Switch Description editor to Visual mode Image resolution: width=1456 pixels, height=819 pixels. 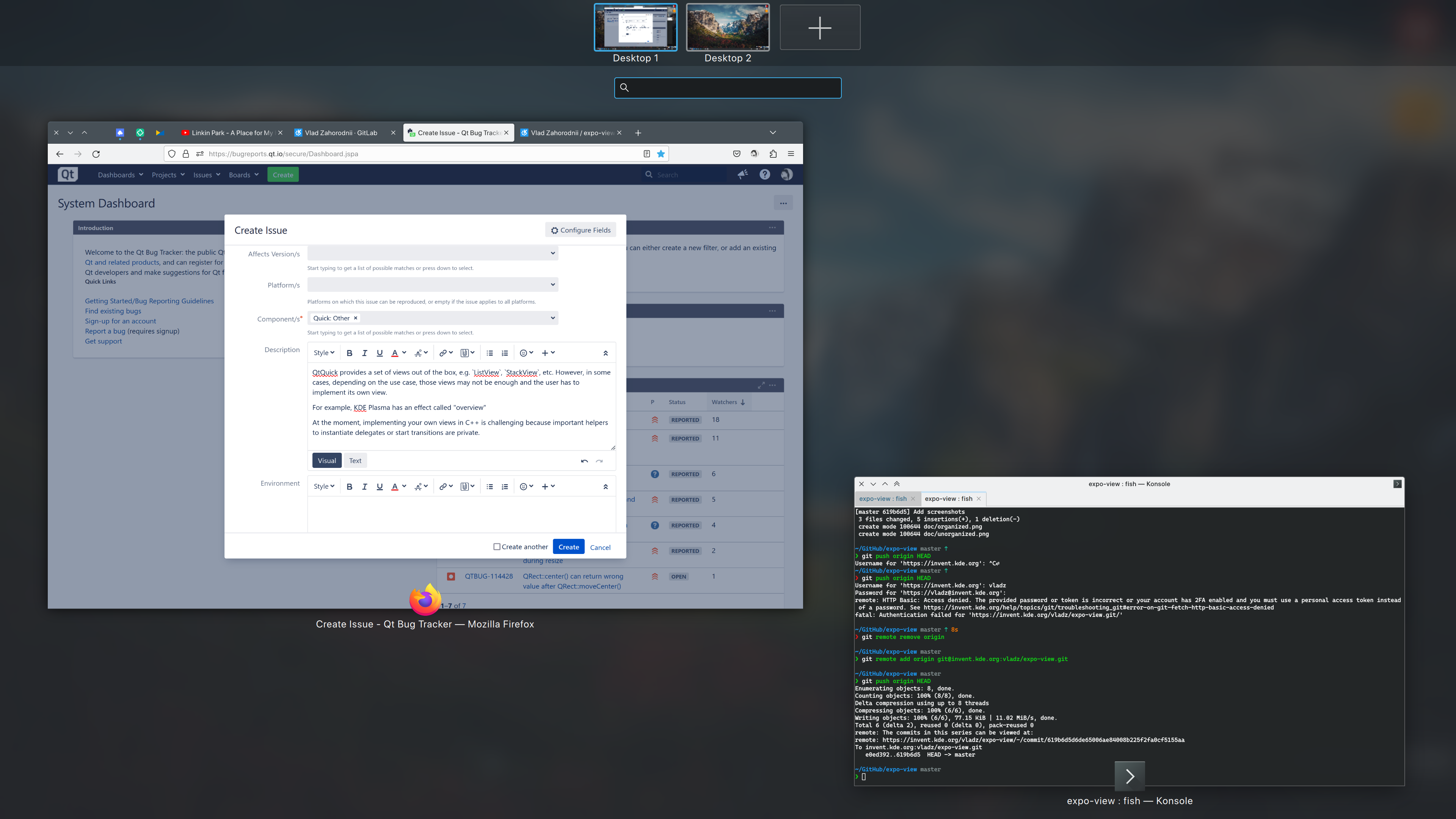click(x=327, y=461)
